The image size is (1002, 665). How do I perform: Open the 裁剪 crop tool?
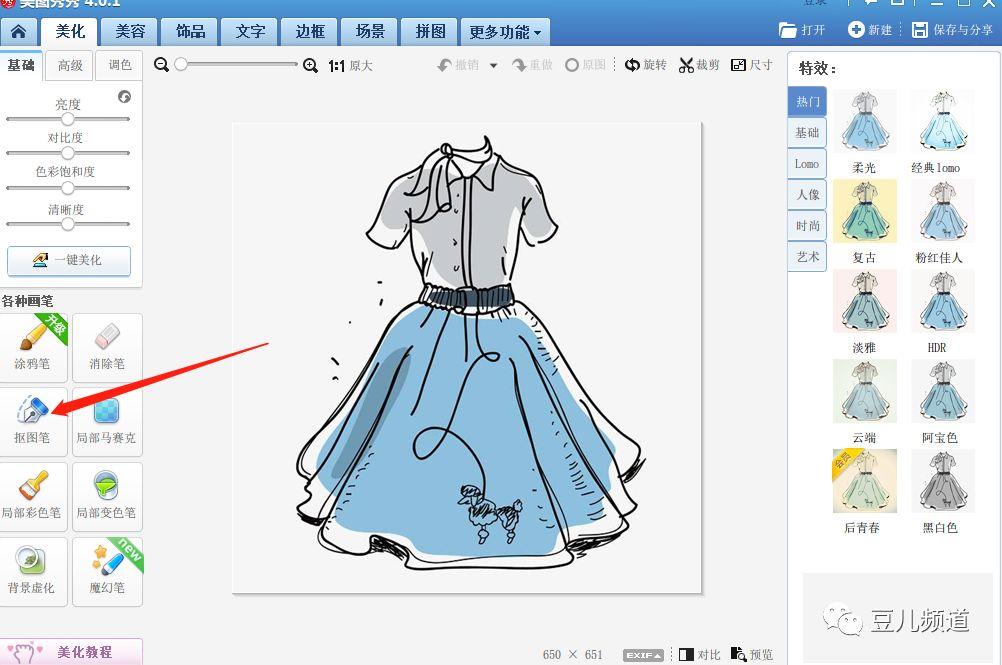click(x=699, y=65)
